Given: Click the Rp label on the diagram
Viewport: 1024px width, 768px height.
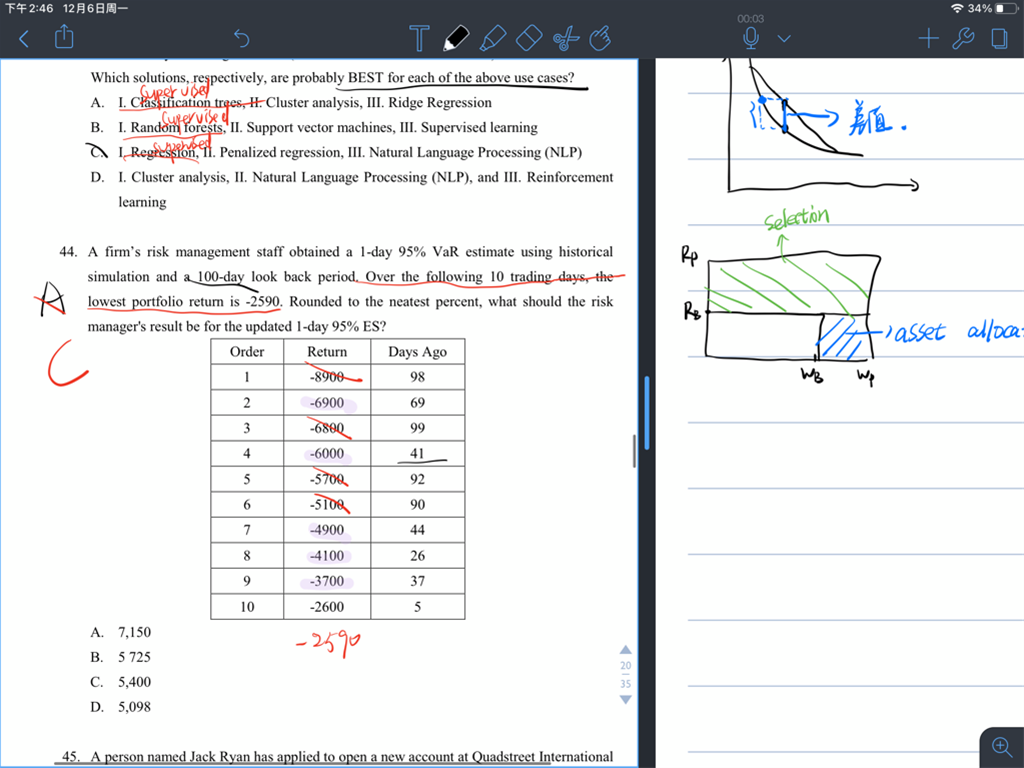Looking at the screenshot, I should pyautogui.click(x=690, y=255).
